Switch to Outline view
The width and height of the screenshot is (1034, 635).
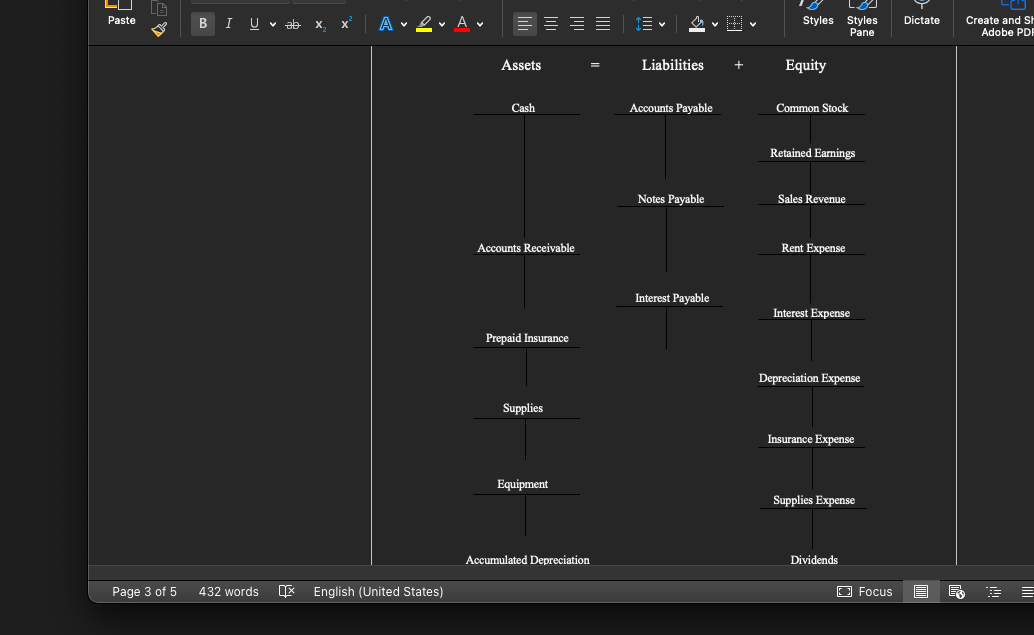click(993, 591)
